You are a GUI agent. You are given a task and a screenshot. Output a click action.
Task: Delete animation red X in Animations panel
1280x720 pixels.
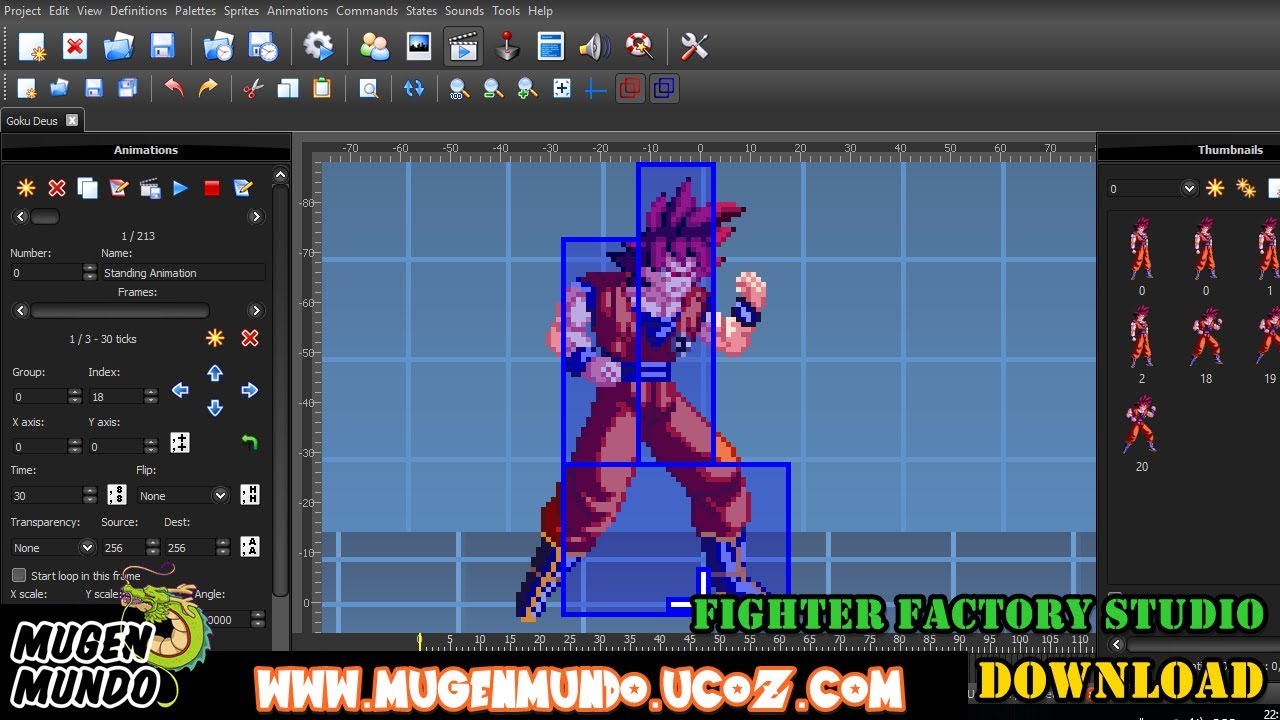(x=57, y=188)
